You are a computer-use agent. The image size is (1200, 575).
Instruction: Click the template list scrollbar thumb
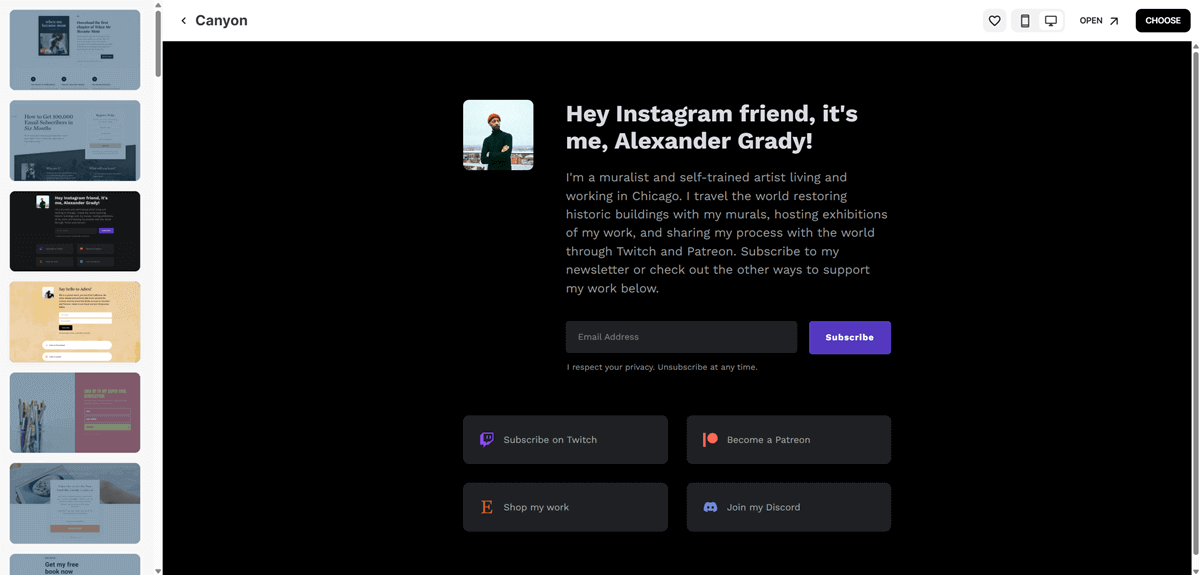click(158, 44)
